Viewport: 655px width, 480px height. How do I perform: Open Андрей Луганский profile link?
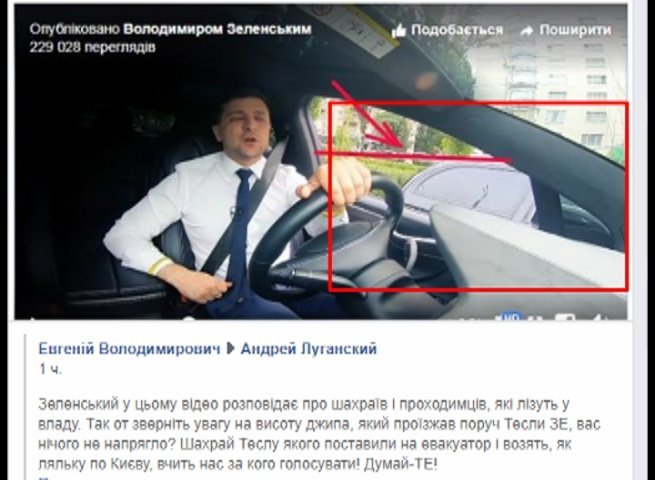(309, 348)
